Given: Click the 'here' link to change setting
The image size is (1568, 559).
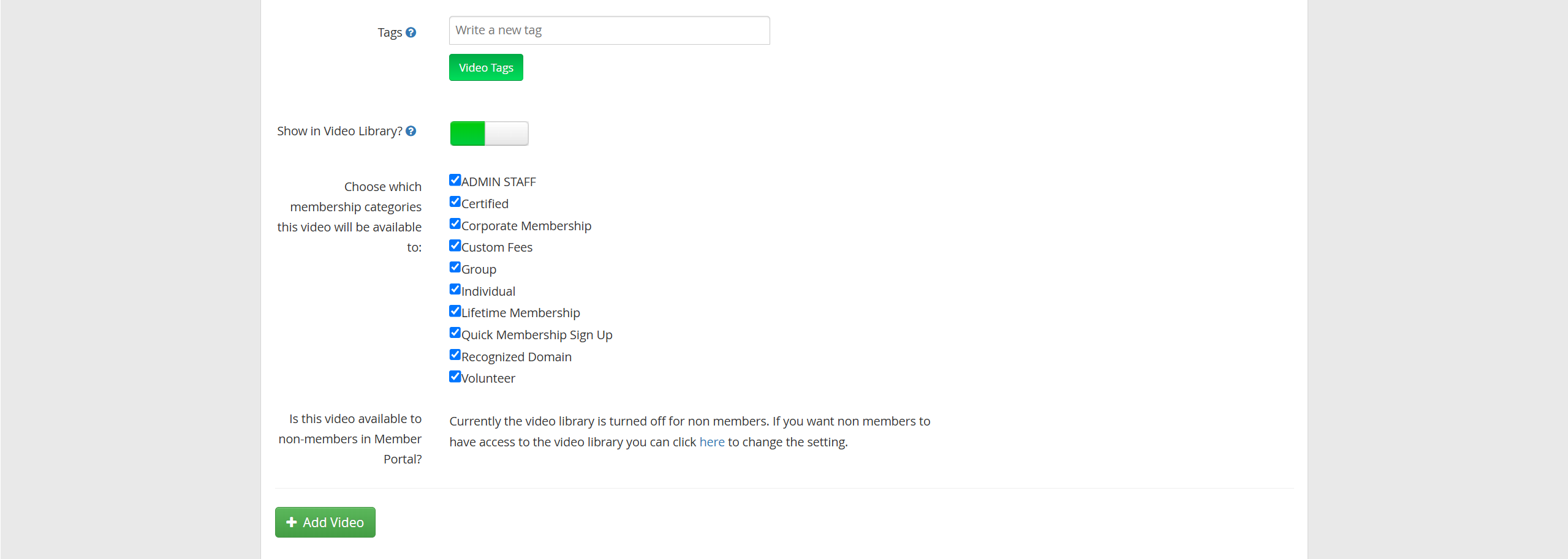Looking at the screenshot, I should pyautogui.click(x=712, y=442).
